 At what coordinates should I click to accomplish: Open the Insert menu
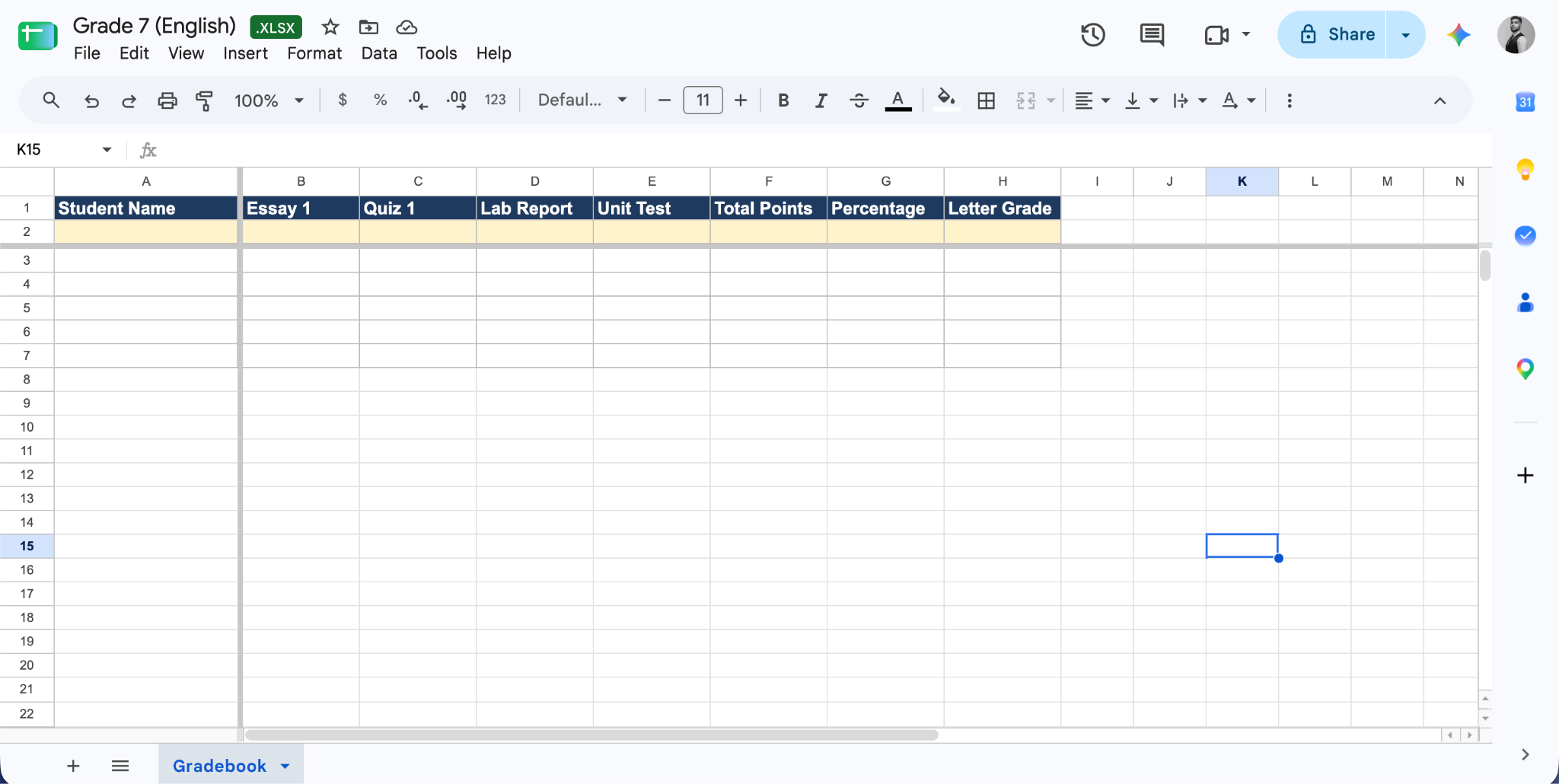(x=245, y=53)
